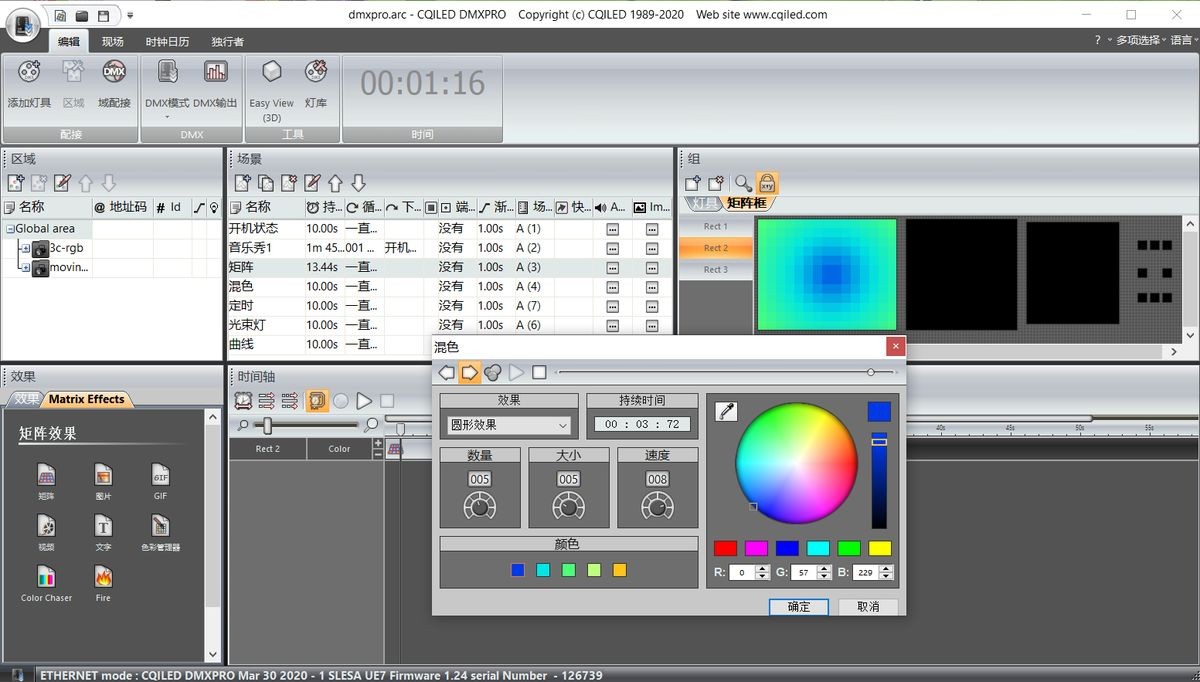
Task: Toggle the Rect 2 group button
Action: (715, 248)
